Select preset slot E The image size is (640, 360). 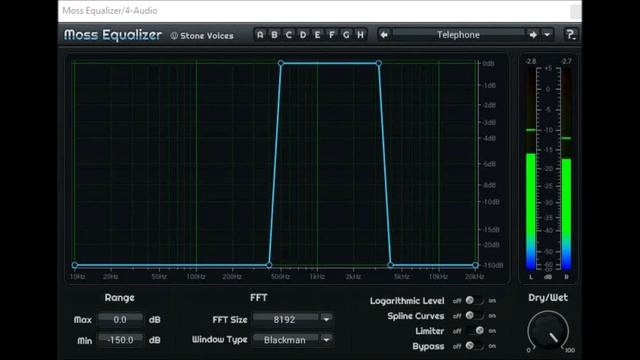pyautogui.click(x=317, y=35)
